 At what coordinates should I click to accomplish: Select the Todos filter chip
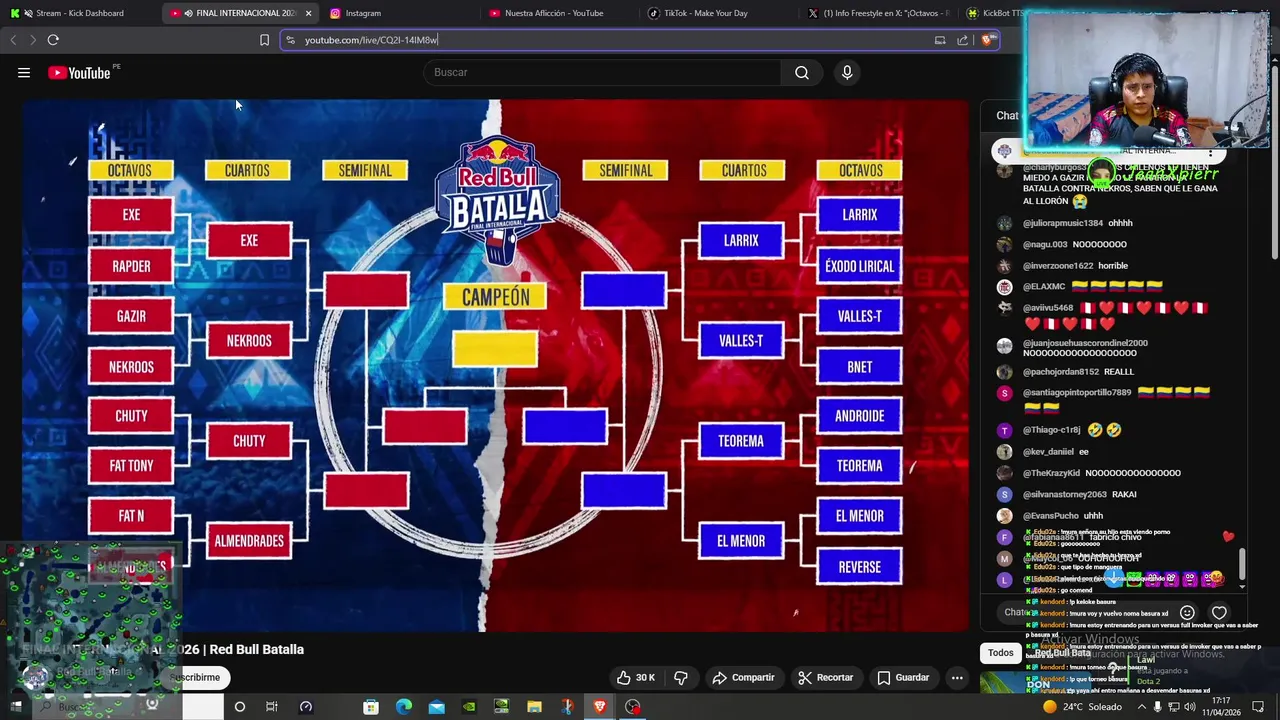click(1001, 652)
